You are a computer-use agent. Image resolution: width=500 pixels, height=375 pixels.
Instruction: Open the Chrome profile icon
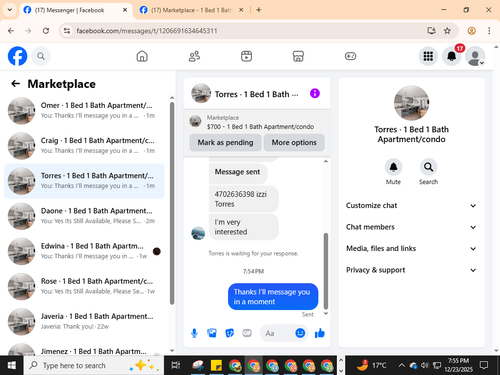pos(471,31)
